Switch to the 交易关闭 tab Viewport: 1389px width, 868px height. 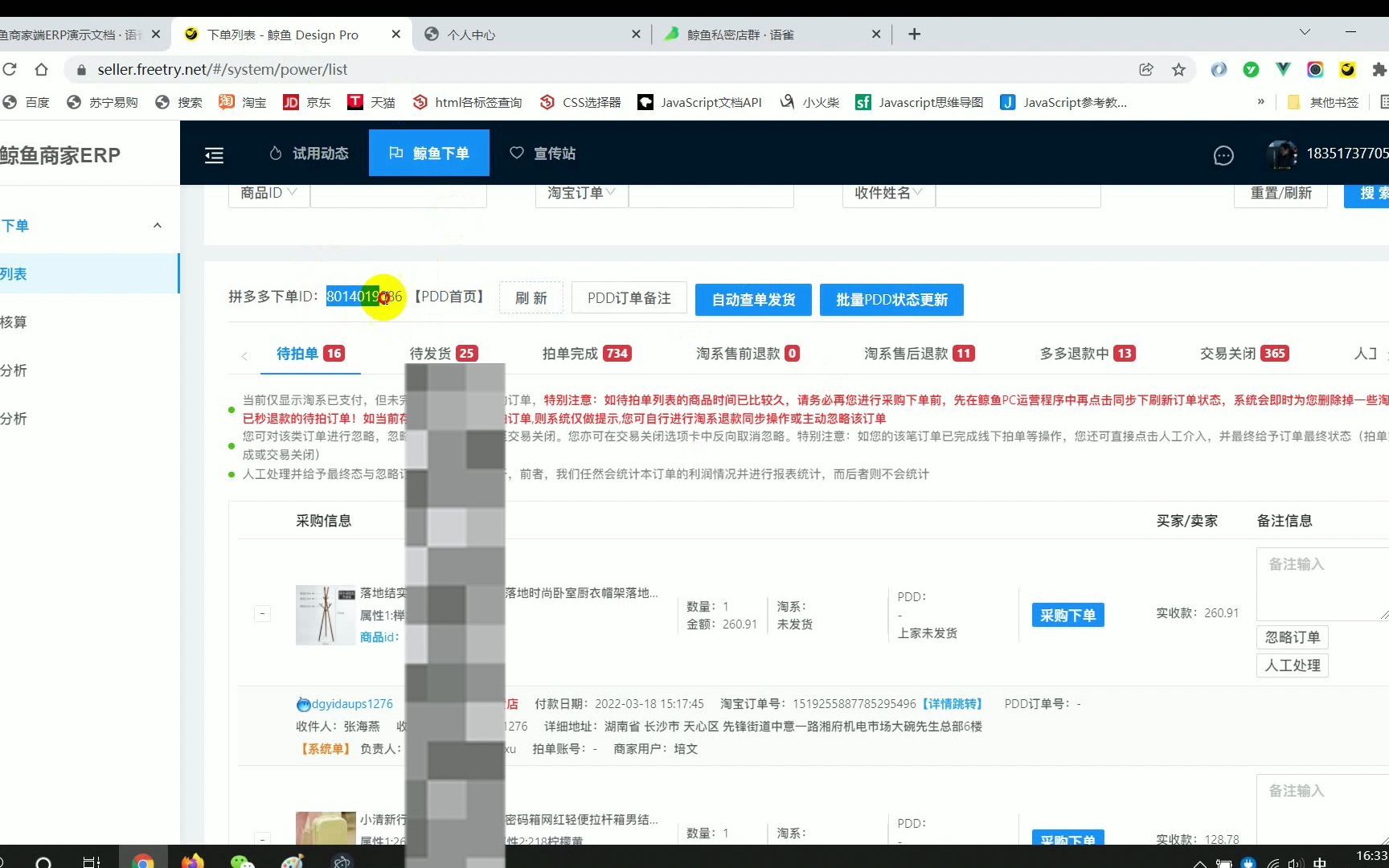[x=1244, y=354]
